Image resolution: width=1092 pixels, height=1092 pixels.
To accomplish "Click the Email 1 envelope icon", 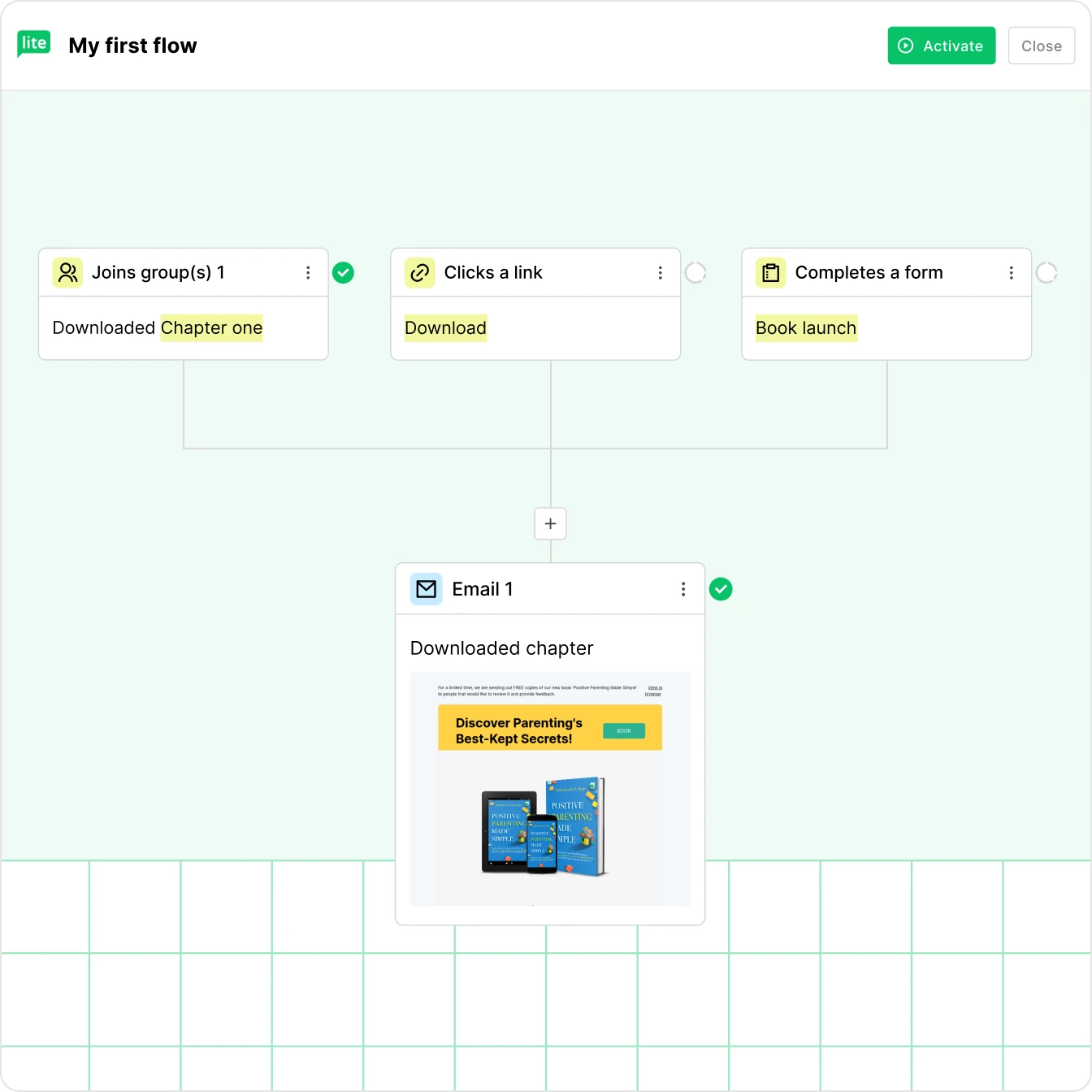I will (426, 589).
